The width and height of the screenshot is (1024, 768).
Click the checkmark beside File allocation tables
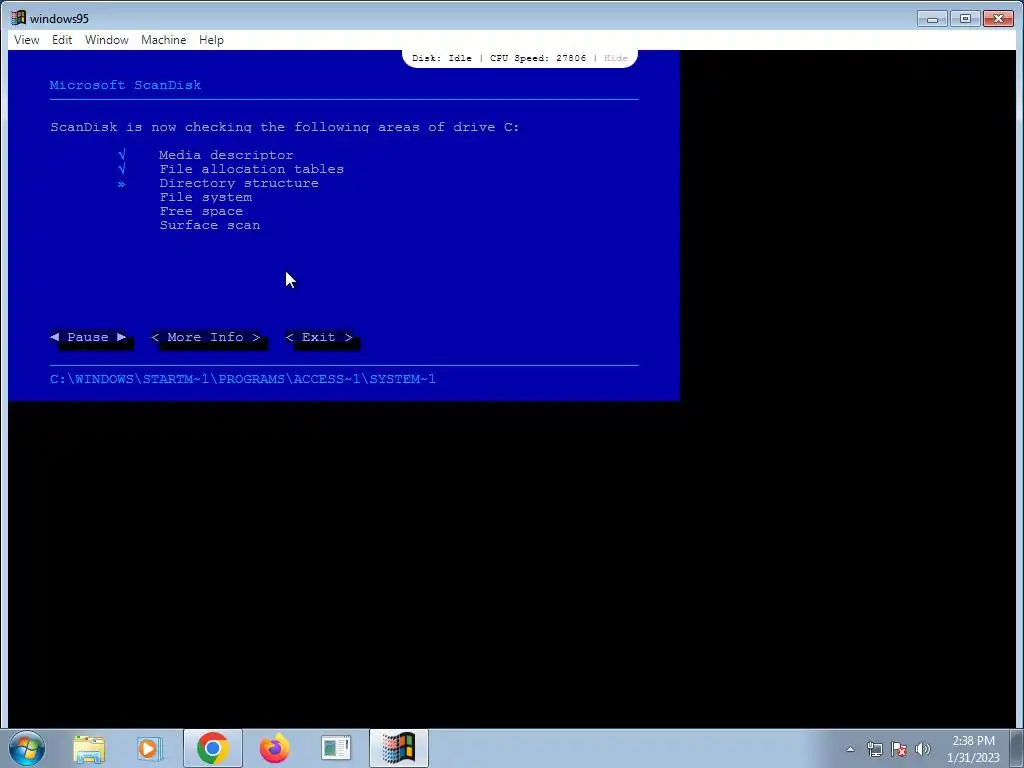(122, 169)
